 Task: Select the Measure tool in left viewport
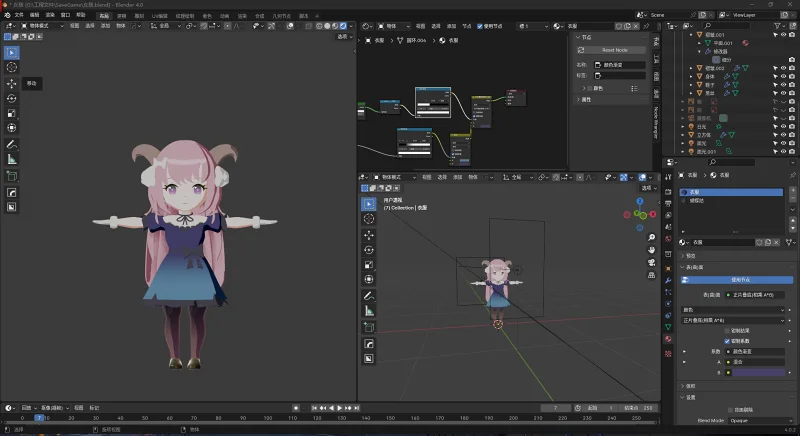click(12, 159)
